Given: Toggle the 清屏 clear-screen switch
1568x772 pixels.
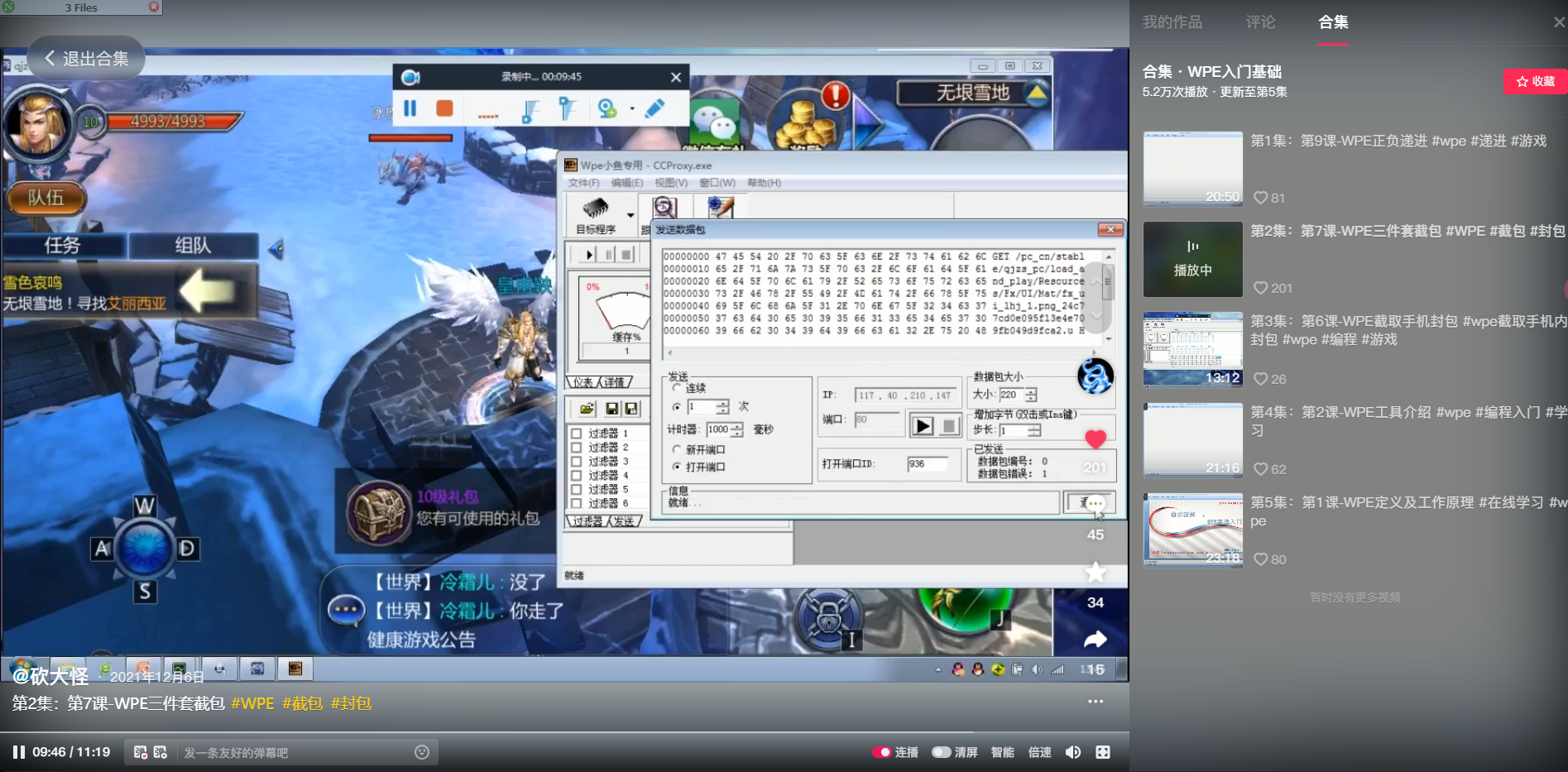Looking at the screenshot, I should click(942, 751).
